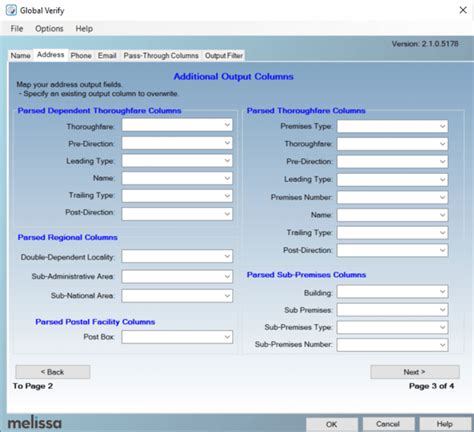
Task: Click the Next button
Action: click(x=415, y=372)
